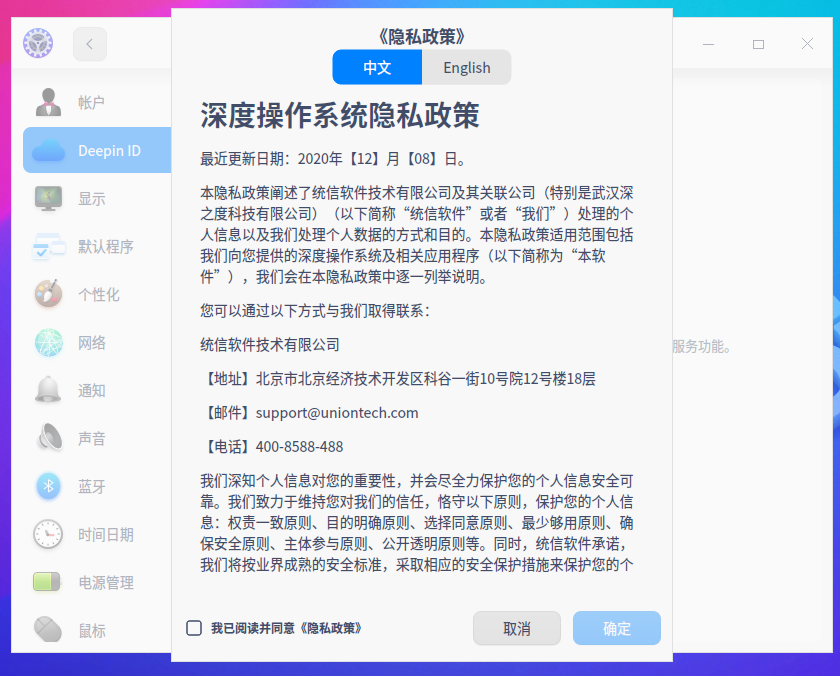840x676 pixels.
Task: Open the 网络 network globe icon
Action: click(x=49, y=342)
